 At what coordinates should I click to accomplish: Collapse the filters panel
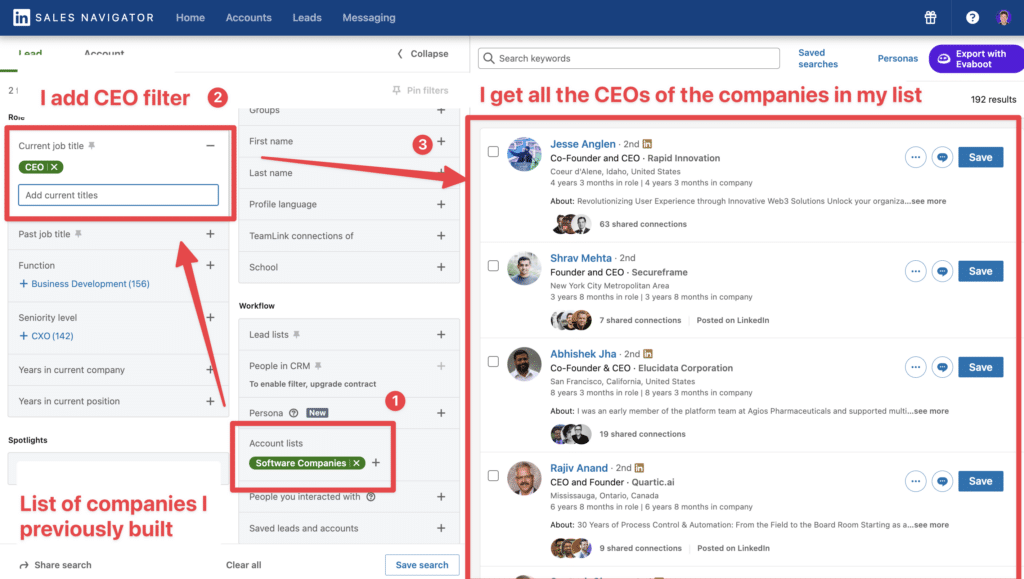tap(423, 54)
